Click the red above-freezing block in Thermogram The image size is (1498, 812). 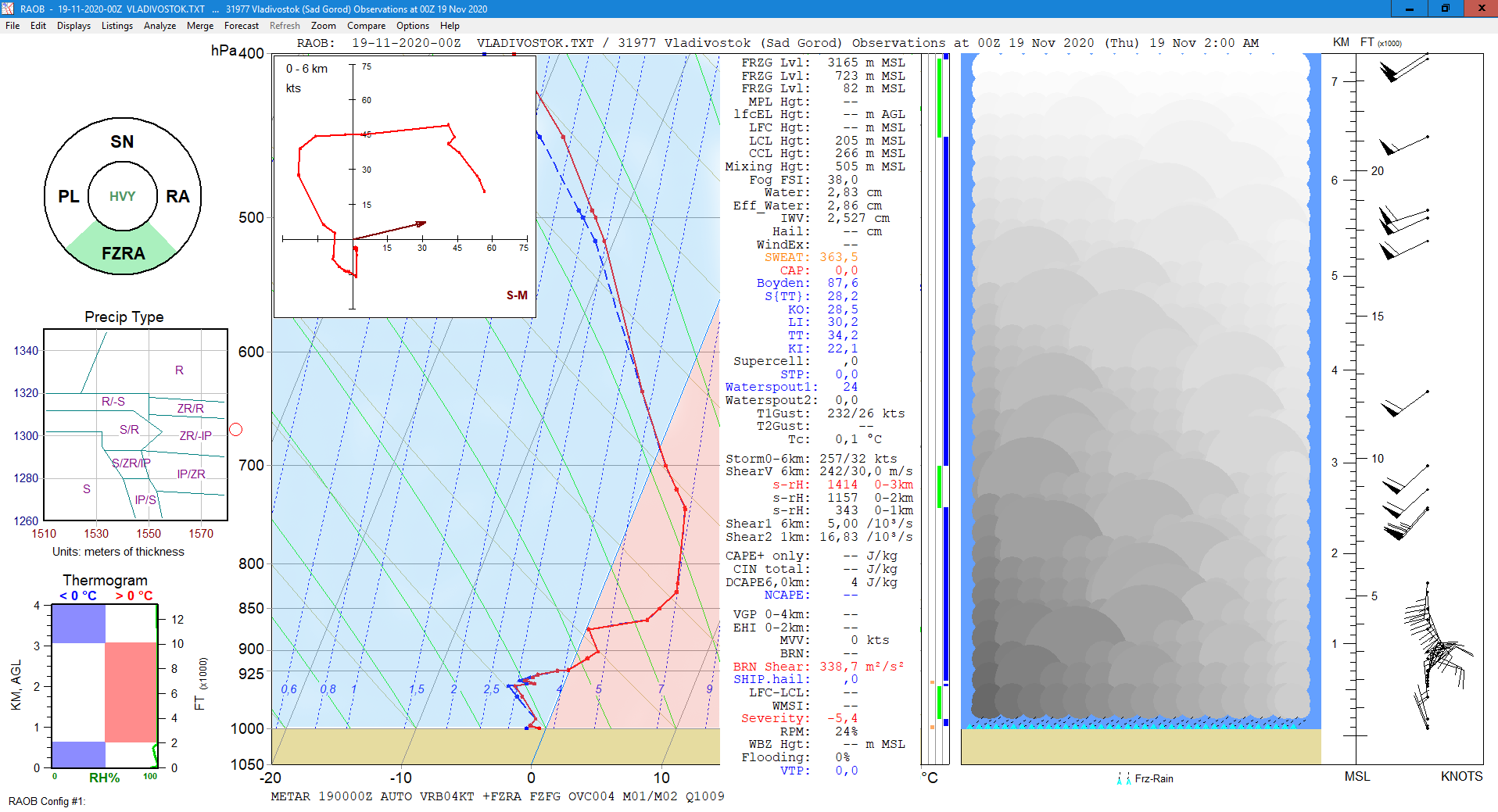pyautogui.click(x=131, y=692)
